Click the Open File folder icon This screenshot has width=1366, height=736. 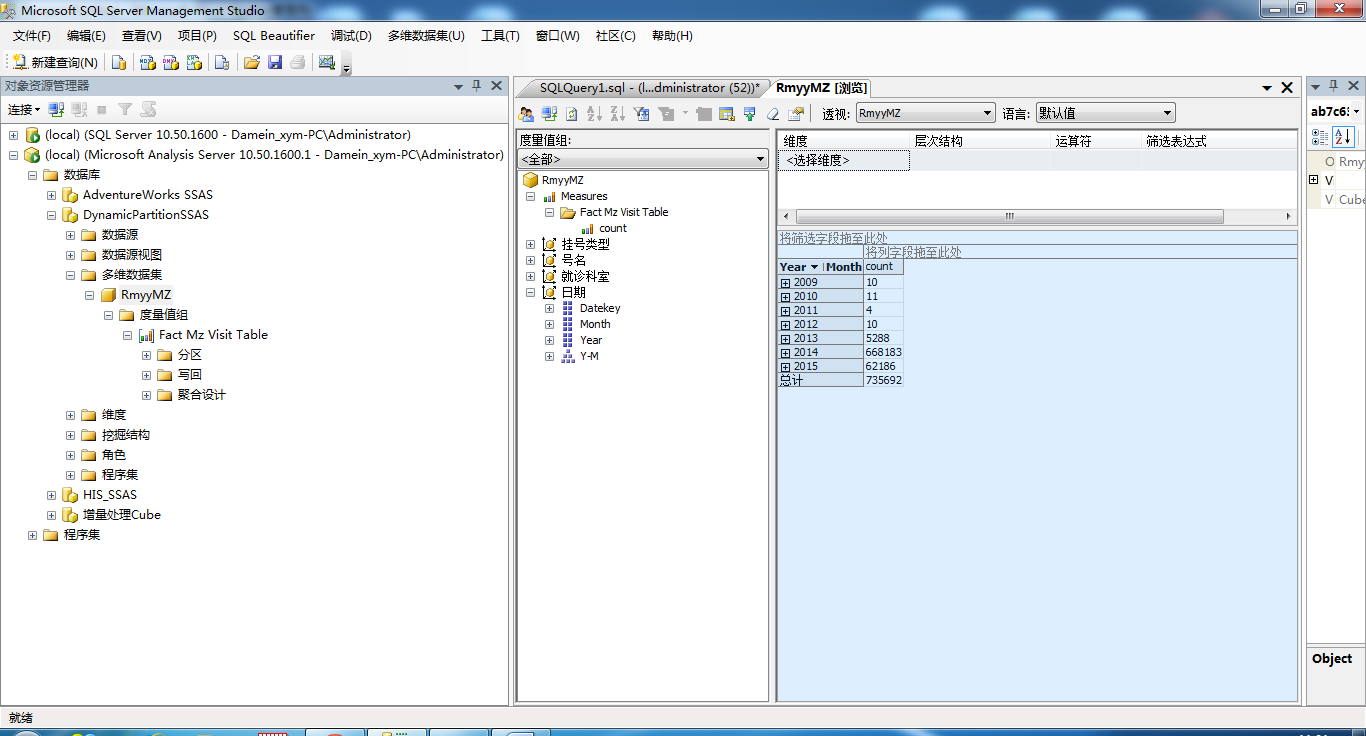[x=252, y=62]
